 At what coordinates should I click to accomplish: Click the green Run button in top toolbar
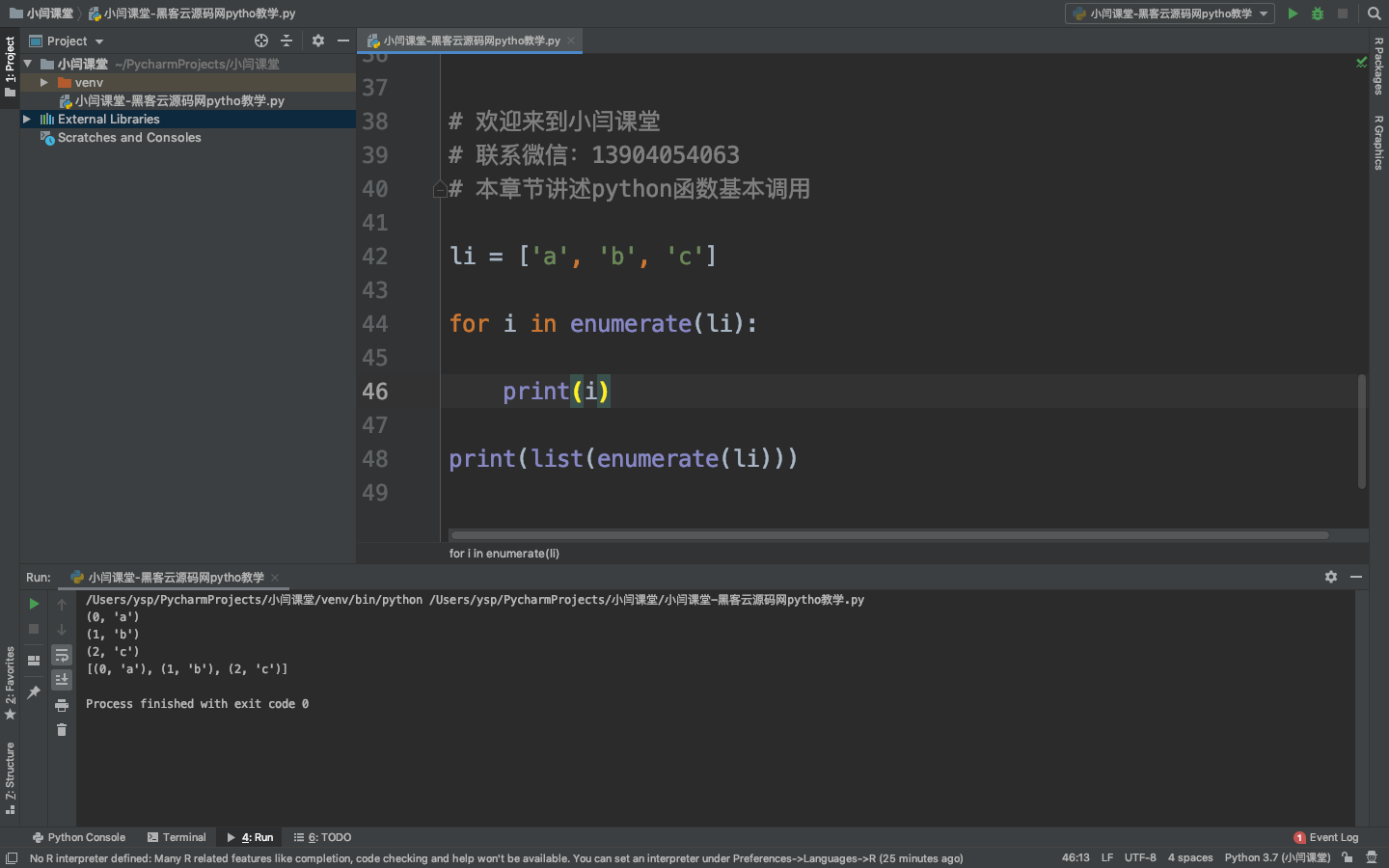pos(1293,14)
